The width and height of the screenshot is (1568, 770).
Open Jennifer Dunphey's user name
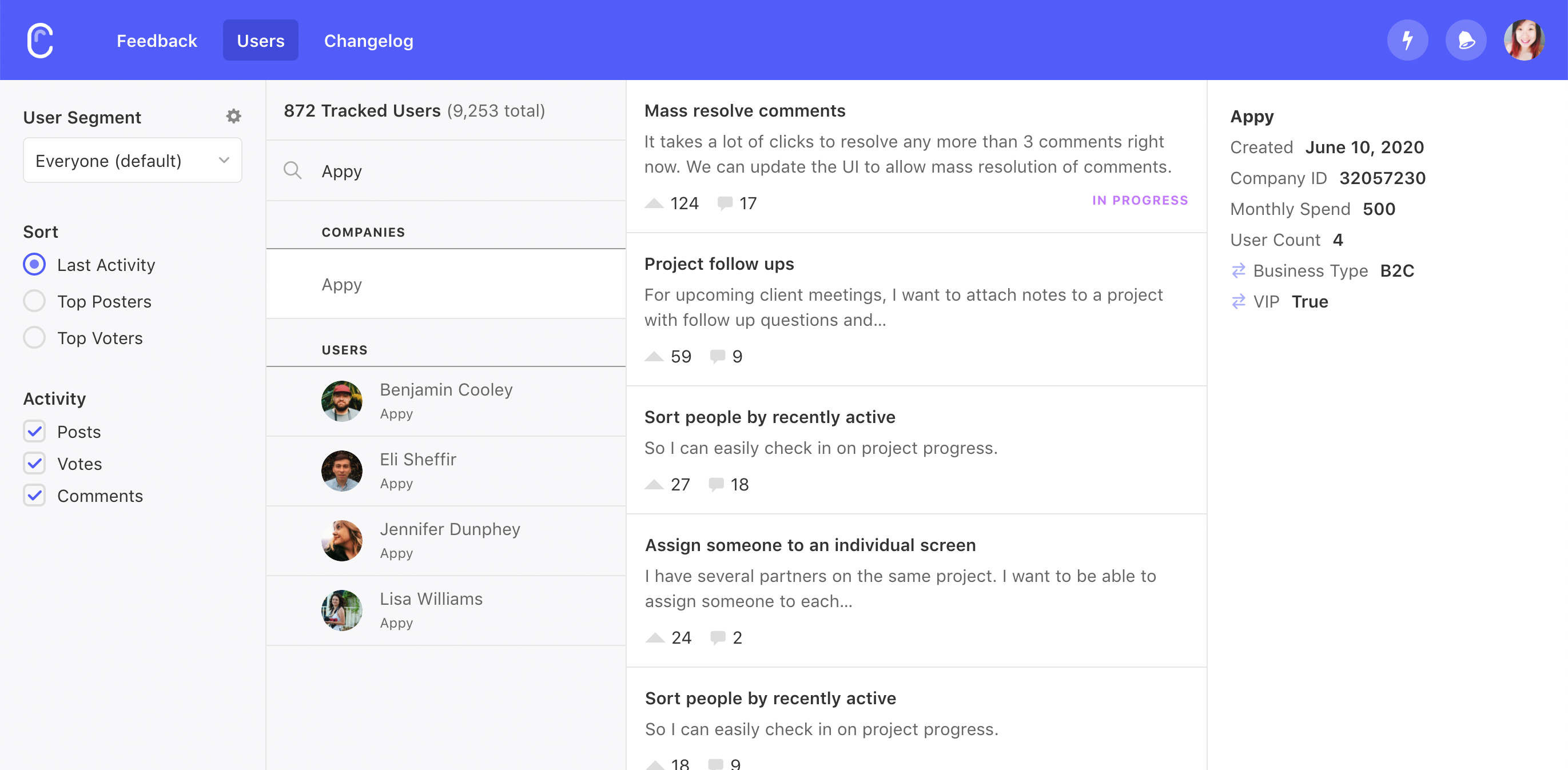[450, 529]
